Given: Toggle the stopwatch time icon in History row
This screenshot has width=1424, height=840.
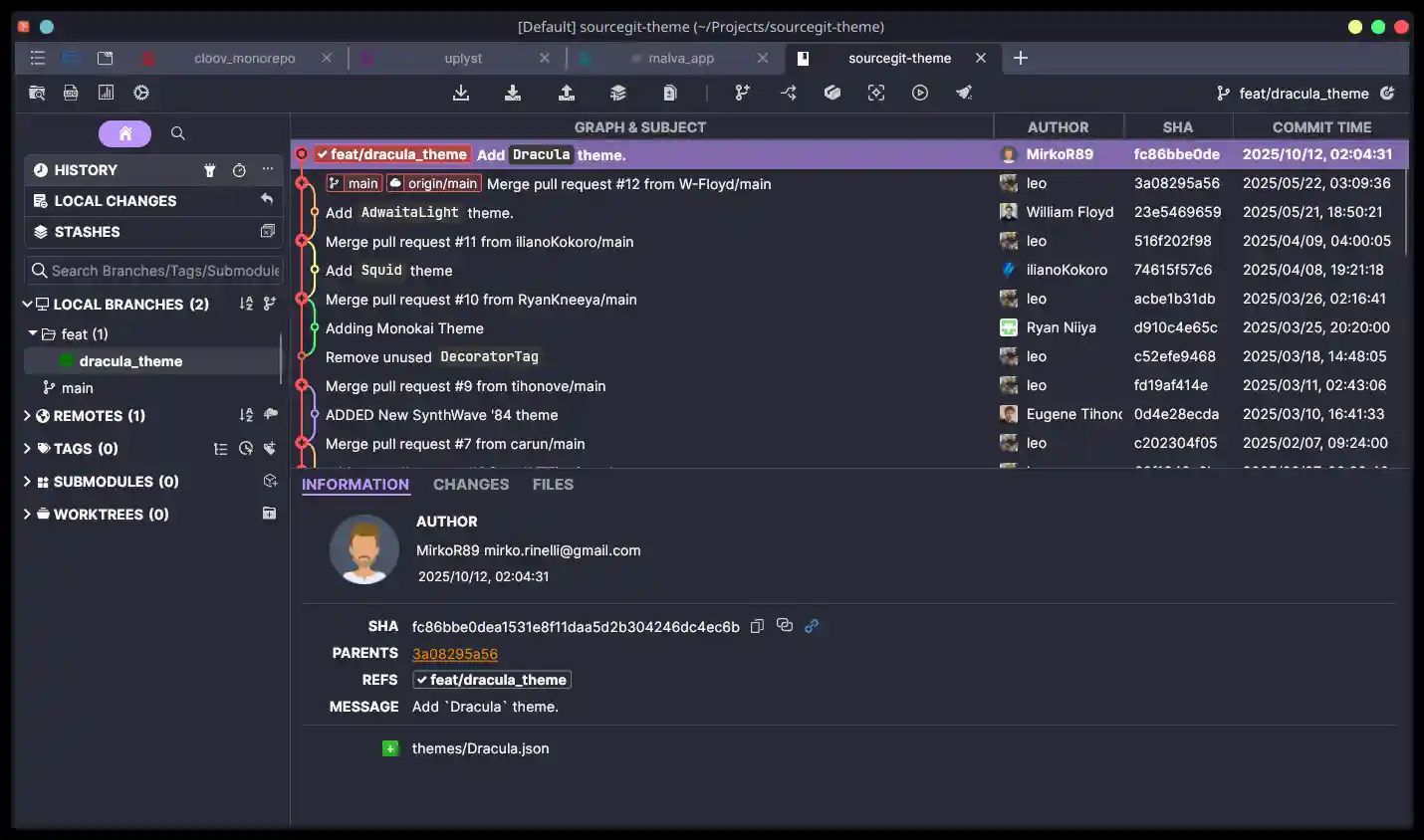Looking at the screenshot, I should [x=239, y=170].
